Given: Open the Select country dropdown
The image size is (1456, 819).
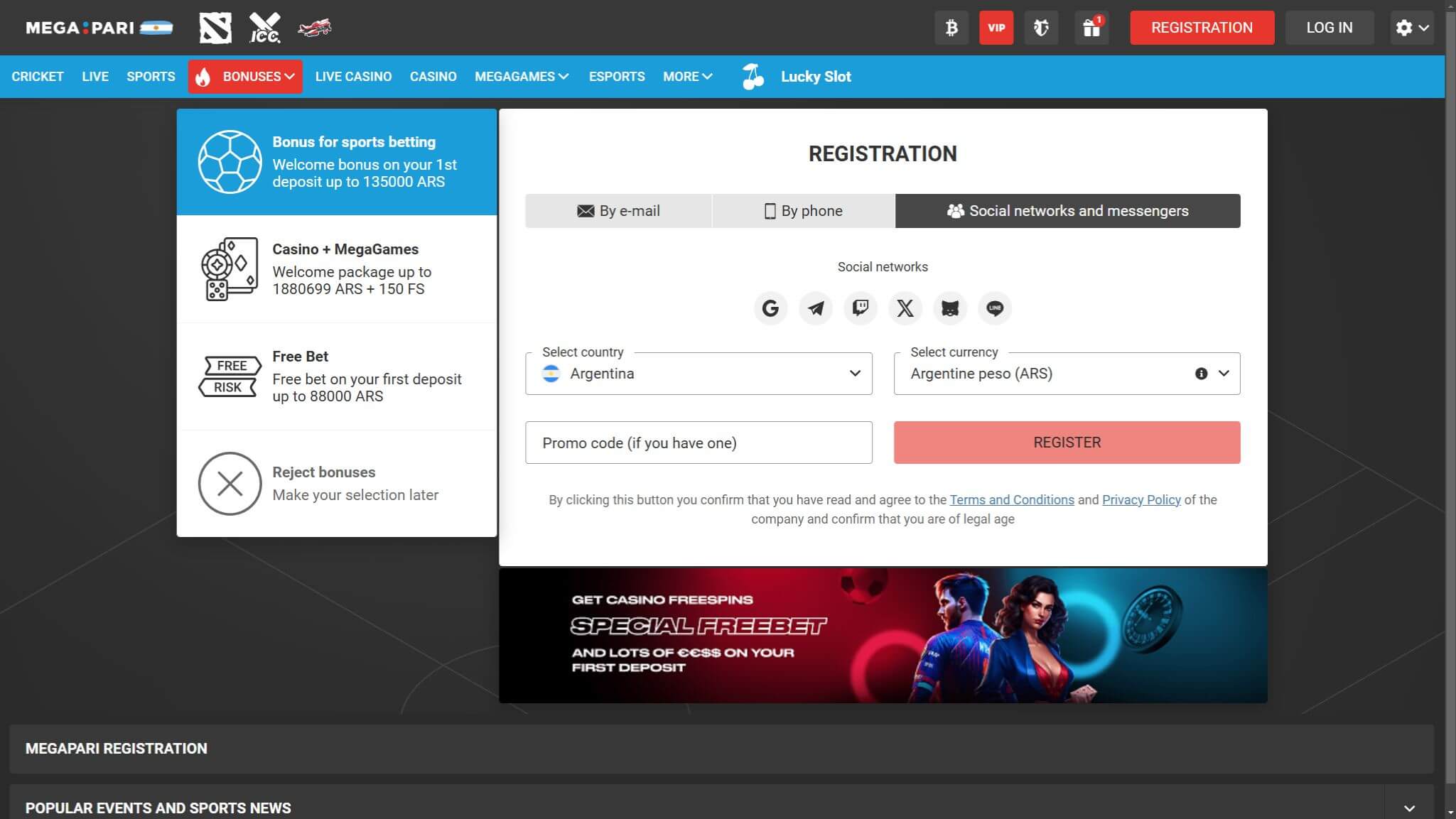Looking at the screenshot, I should click(699, 374).
